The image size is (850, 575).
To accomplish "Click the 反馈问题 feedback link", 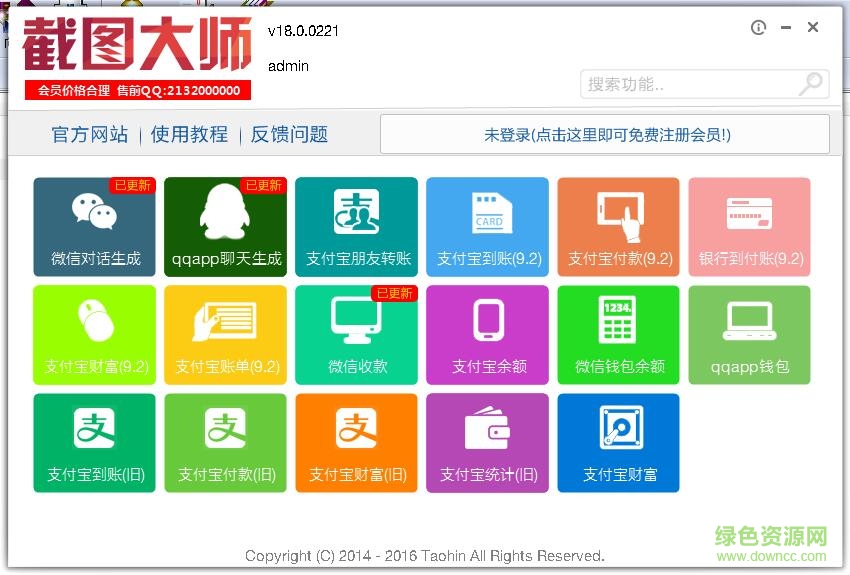I will point(289,135).
